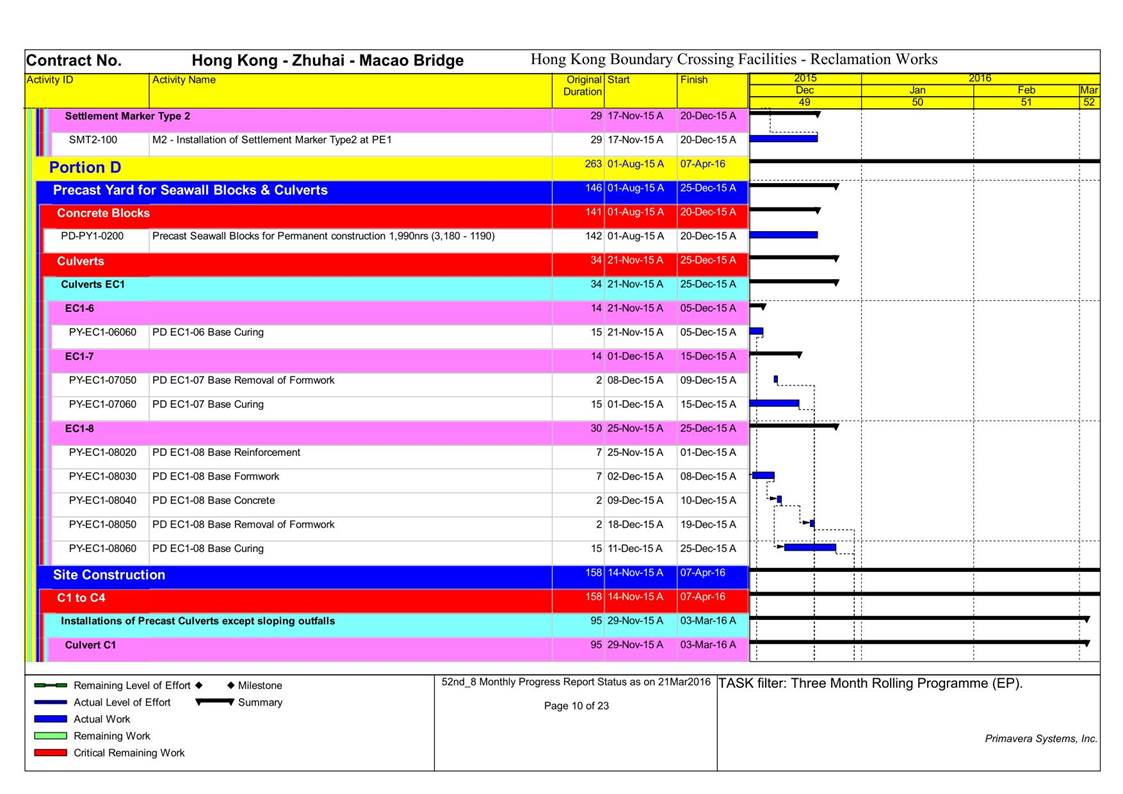
Task: Select the red Critical Remaining Work swatch
Action: [x=51, y=752]
